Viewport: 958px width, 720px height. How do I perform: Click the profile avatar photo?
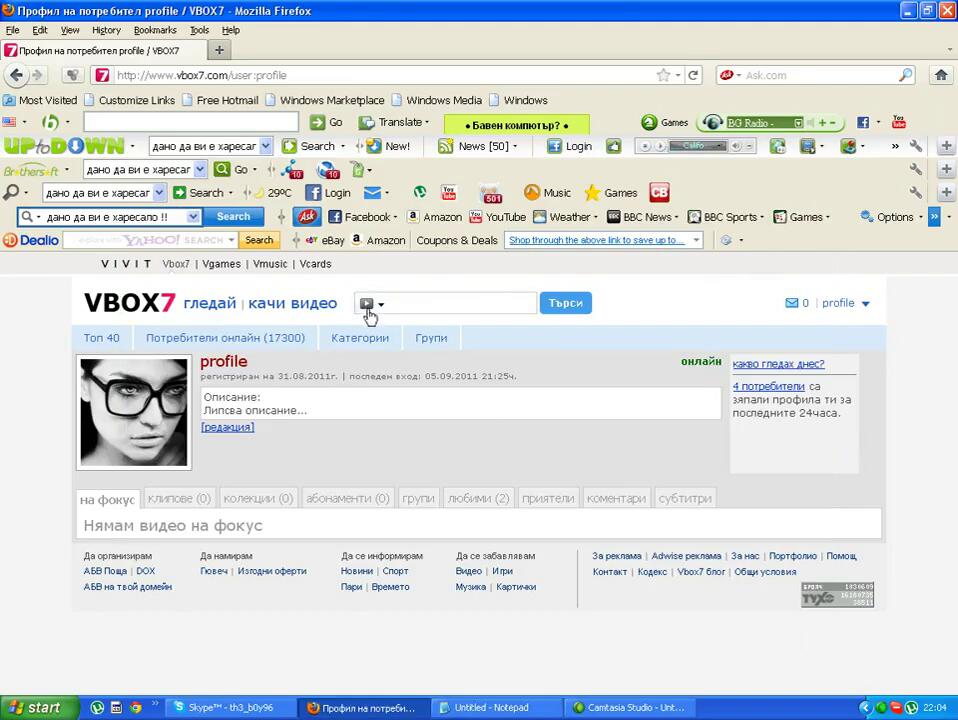pos(133,412)
